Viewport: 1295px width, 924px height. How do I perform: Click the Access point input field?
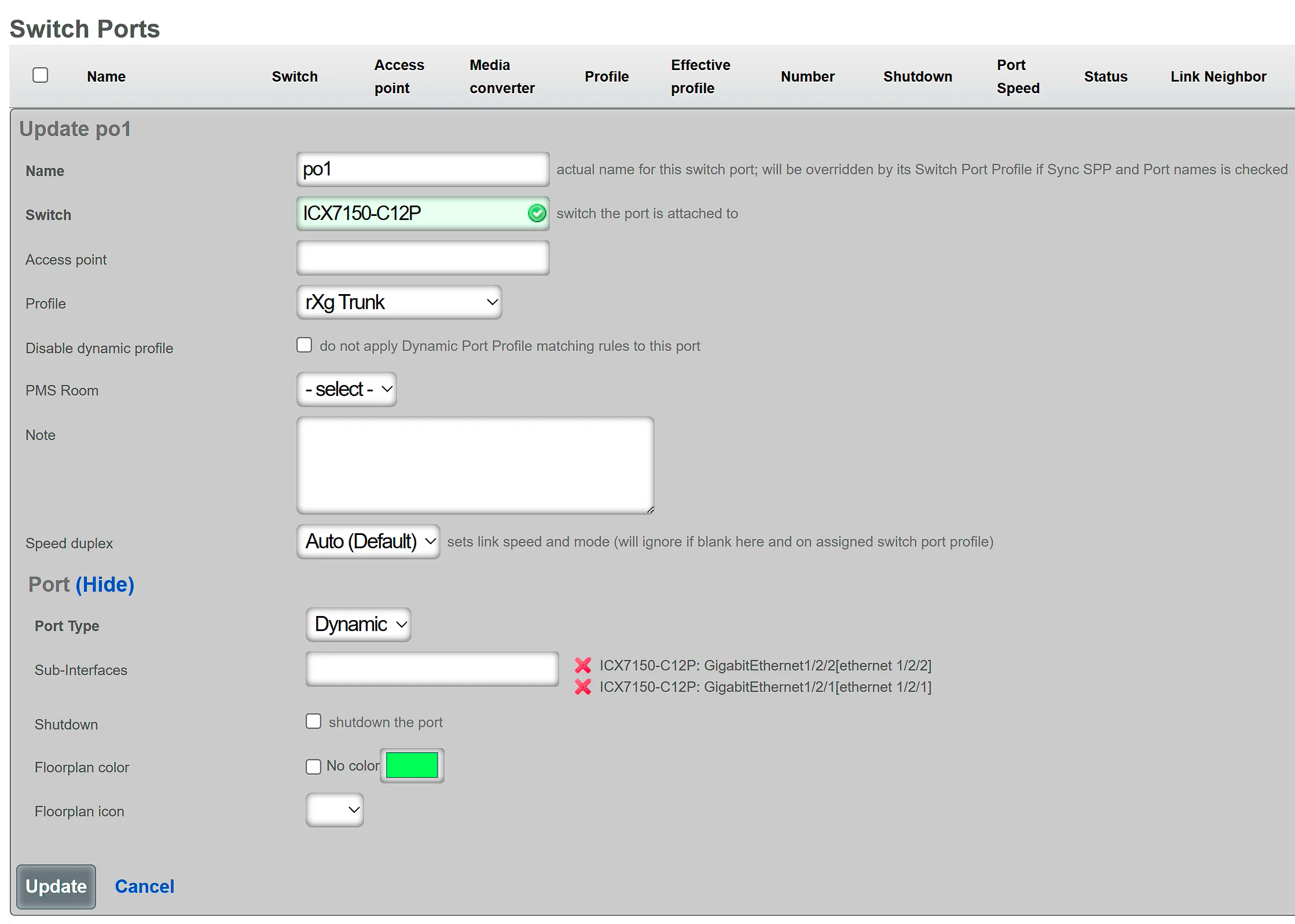422,258
